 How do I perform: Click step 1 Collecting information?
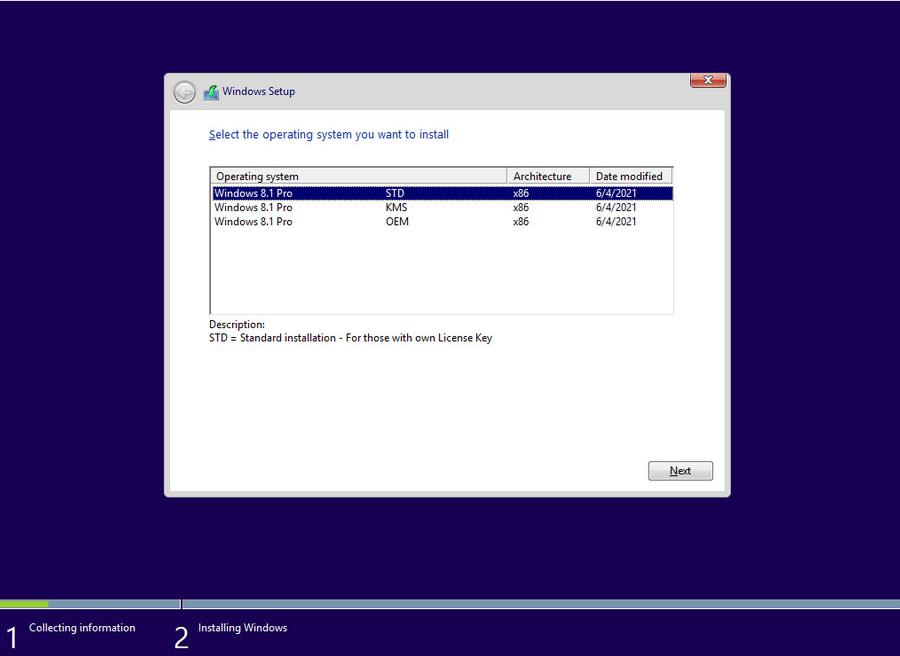pos(82,628)
